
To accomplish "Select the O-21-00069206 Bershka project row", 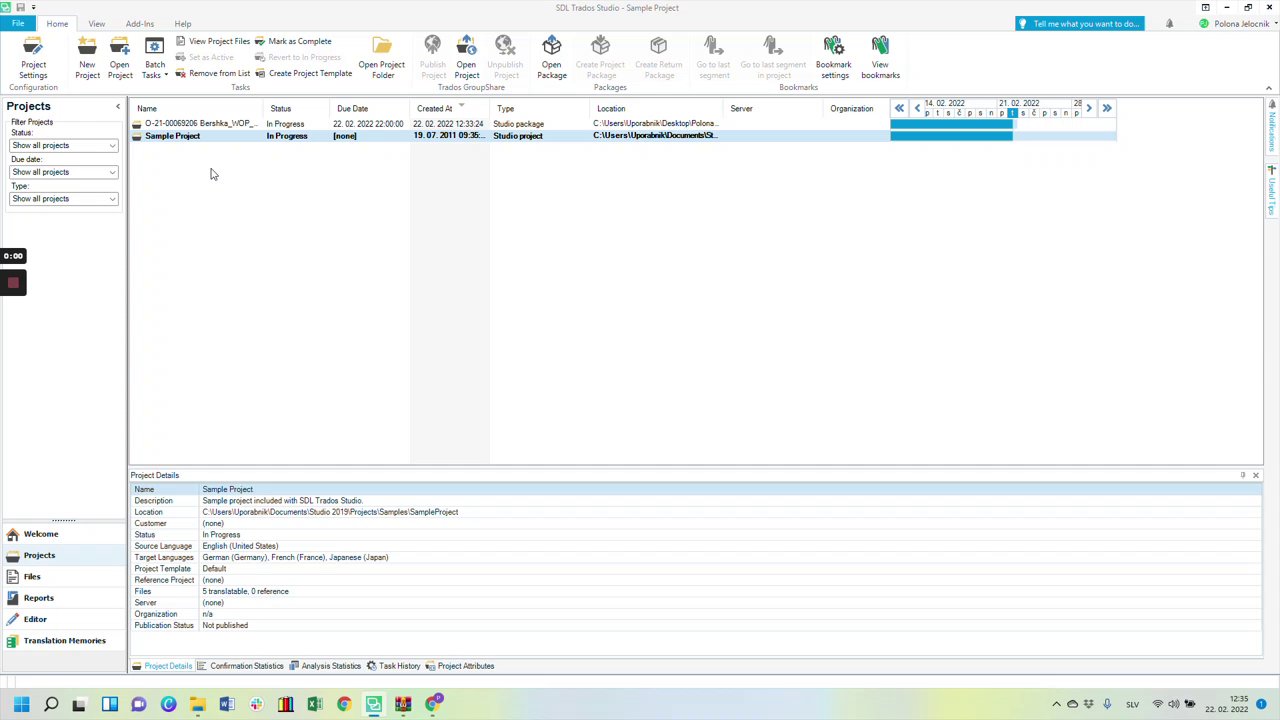I will coord(510,124).
